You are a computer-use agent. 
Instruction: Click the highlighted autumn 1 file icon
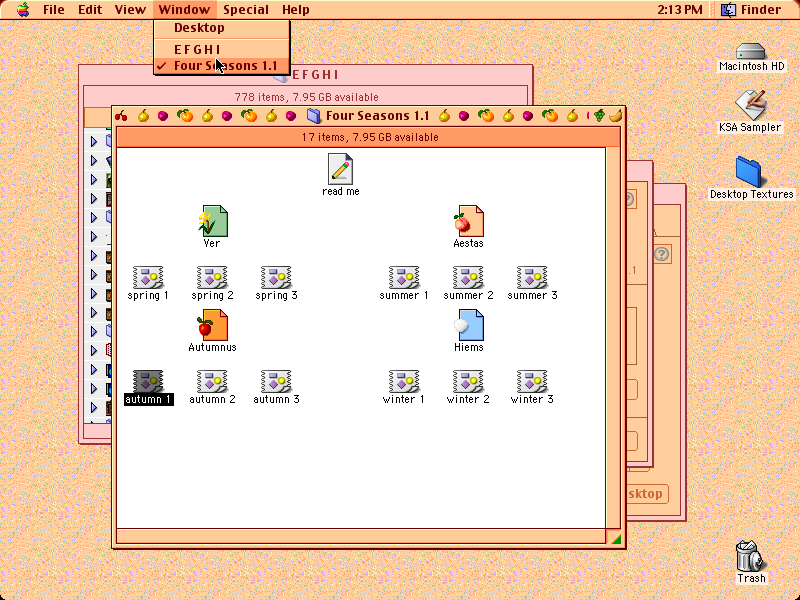pyautogui.click(x=148, y=382)
